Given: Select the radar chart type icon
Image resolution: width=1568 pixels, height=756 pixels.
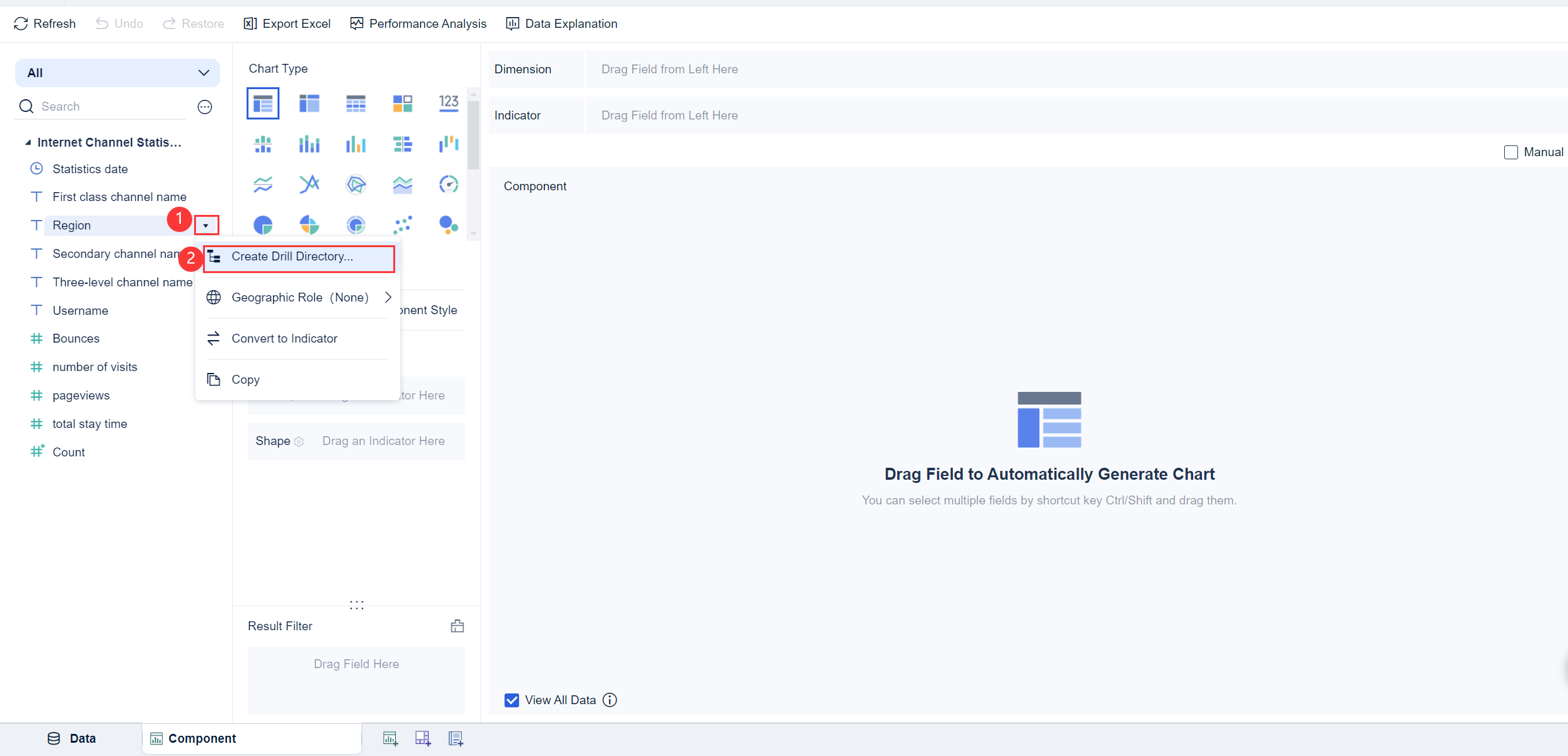Looking at the screenshot, I should pos(356,185).
